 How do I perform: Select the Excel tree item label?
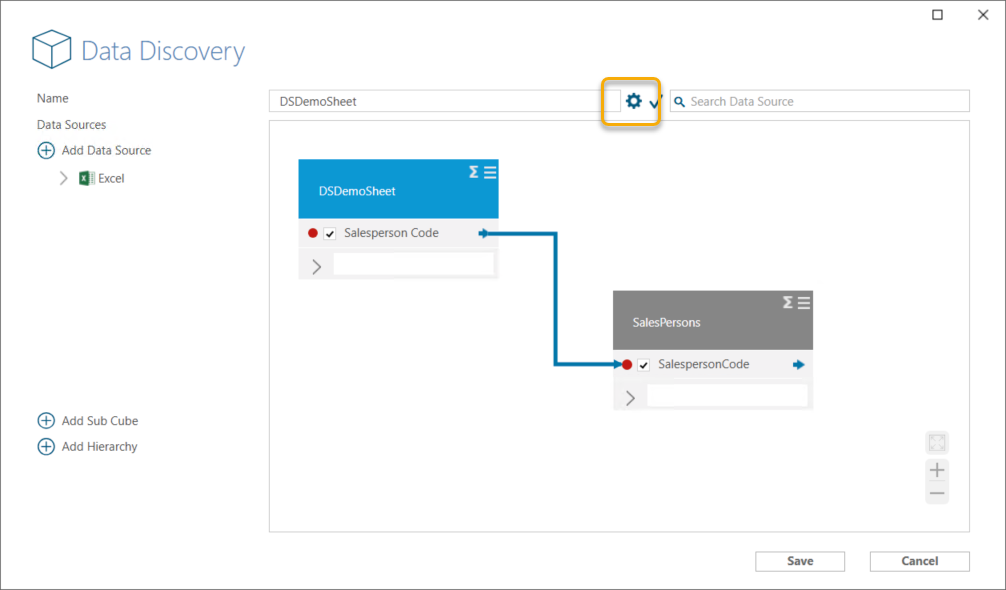point(111,178)
